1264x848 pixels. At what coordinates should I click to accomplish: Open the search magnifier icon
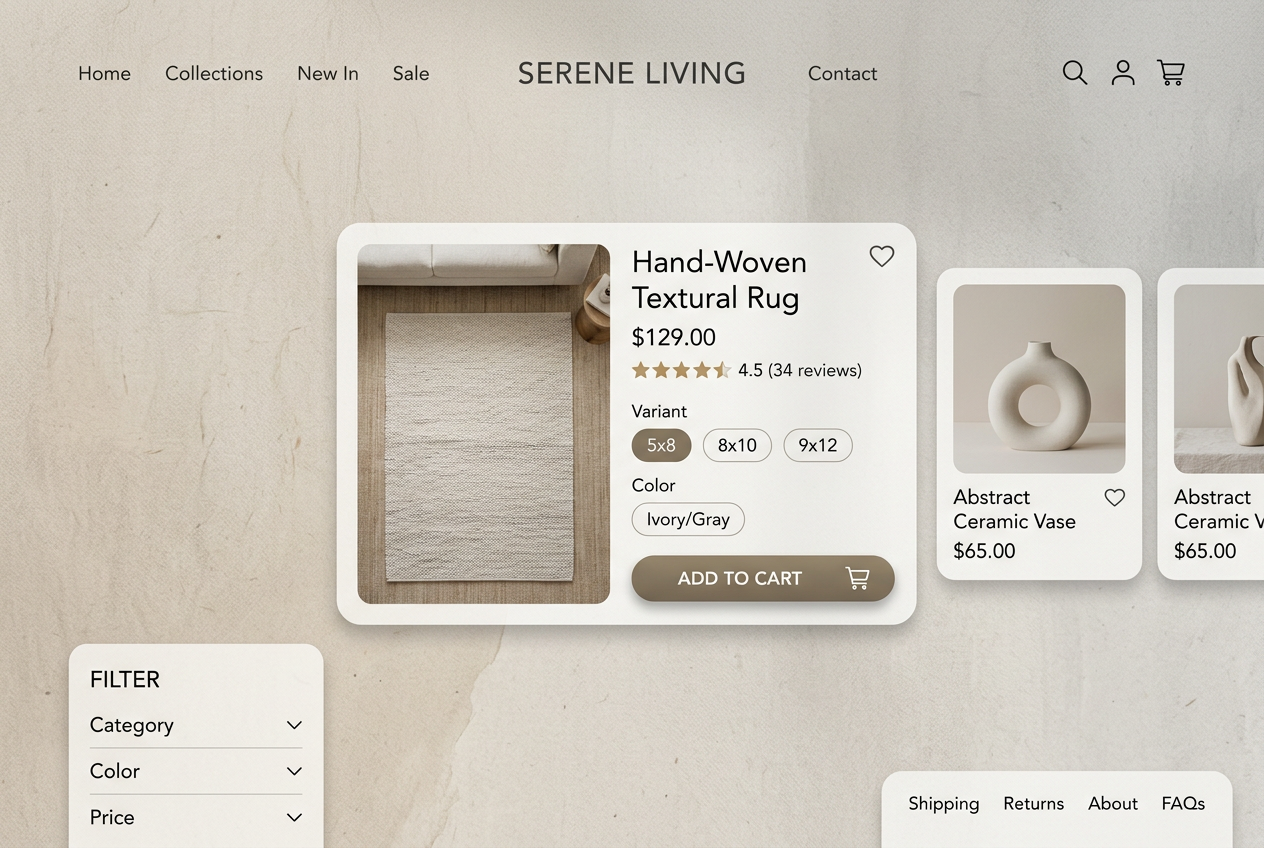[1074, 73]
